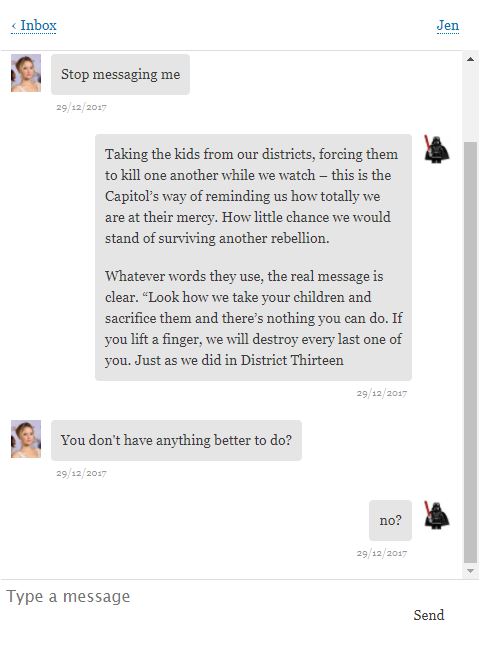Go back to the Inbox
The image size is (481, 663).
tap(34, 26)
